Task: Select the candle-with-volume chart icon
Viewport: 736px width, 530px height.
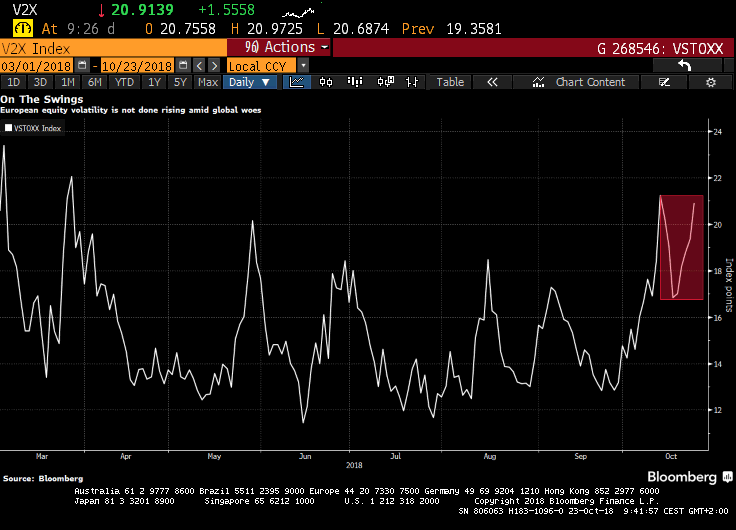Action: (385, 82)
